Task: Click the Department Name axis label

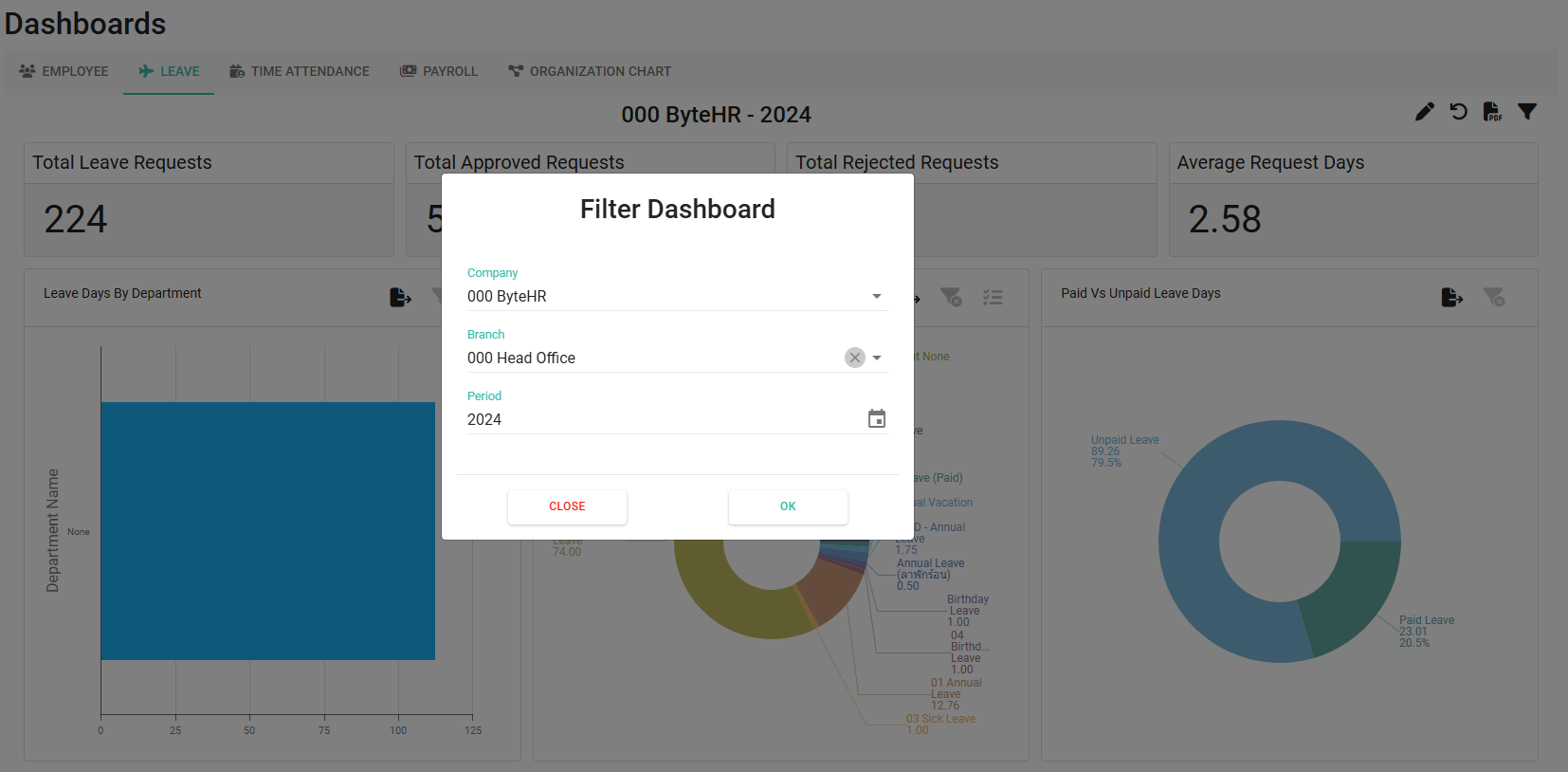Action: 52,530
